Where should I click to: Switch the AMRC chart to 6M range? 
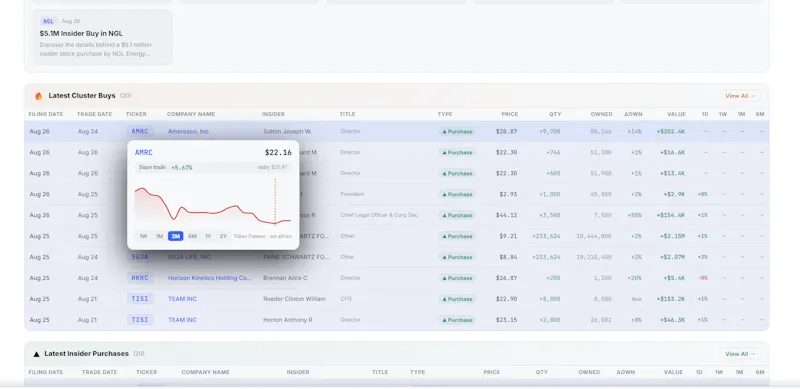click(x=192, y=236)
